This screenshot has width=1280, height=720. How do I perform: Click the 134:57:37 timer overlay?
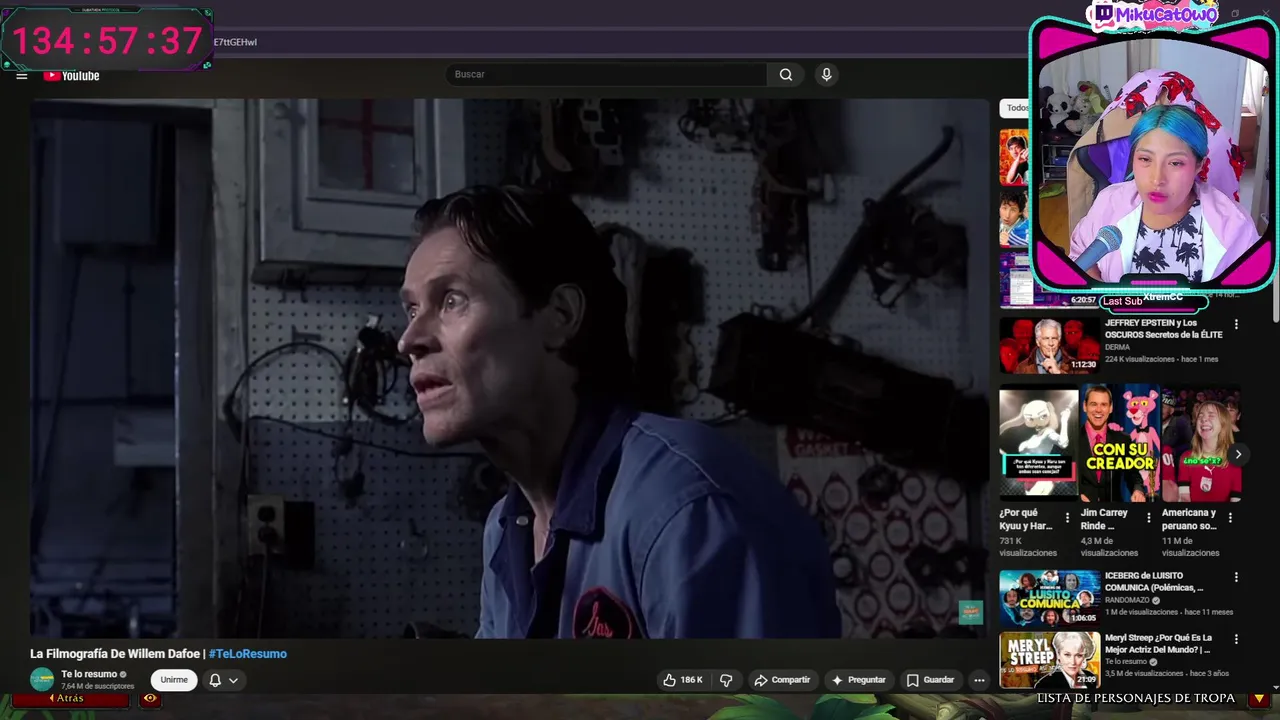tap(107, 41)
